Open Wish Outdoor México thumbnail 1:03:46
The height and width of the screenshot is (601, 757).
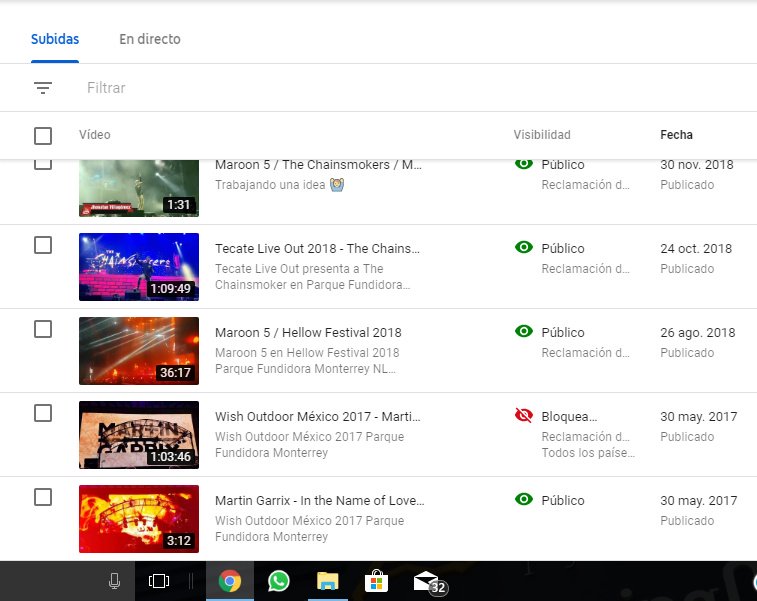(139, 435)
